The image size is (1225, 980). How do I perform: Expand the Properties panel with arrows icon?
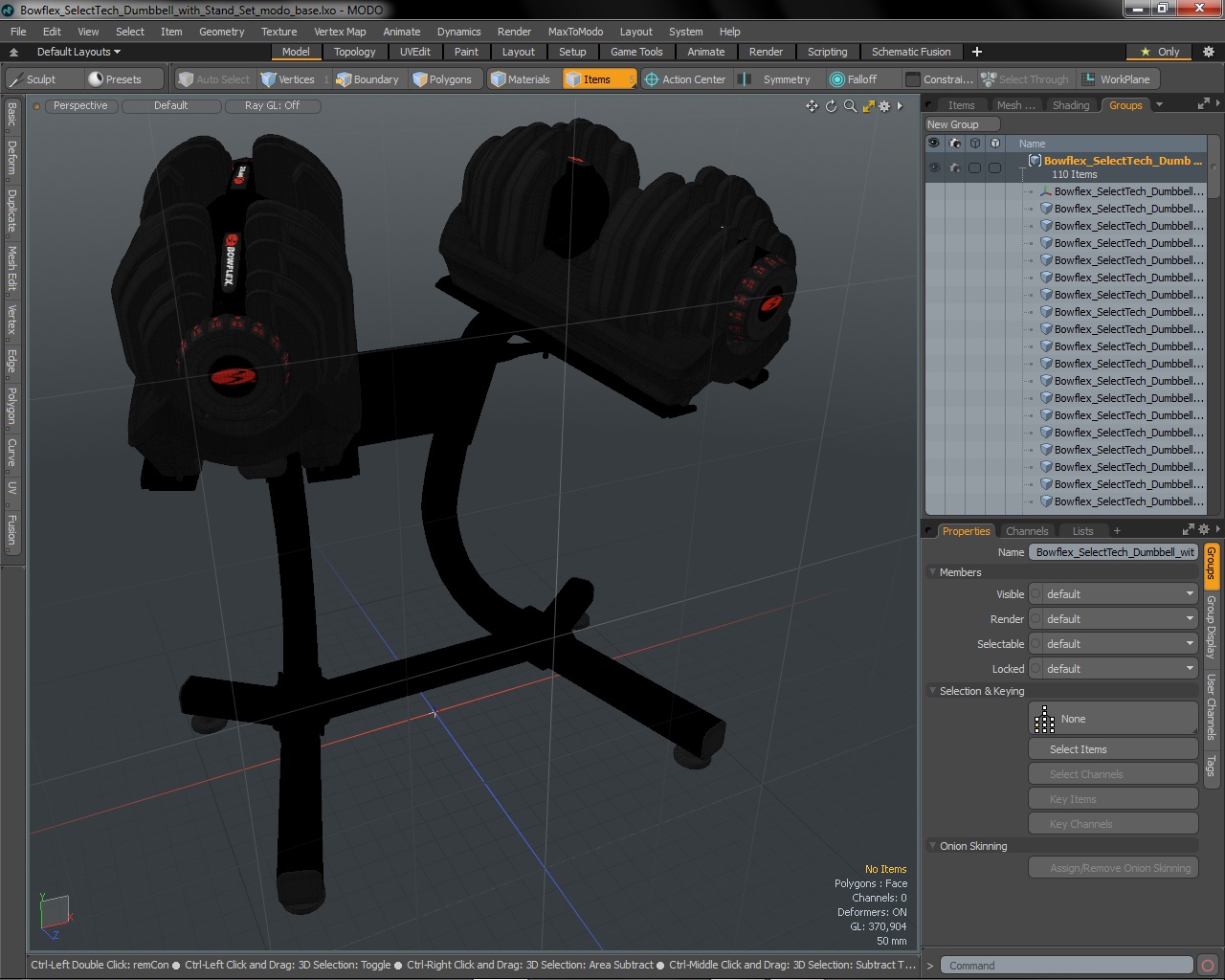pyautogui.click(x=1188, y=530)
